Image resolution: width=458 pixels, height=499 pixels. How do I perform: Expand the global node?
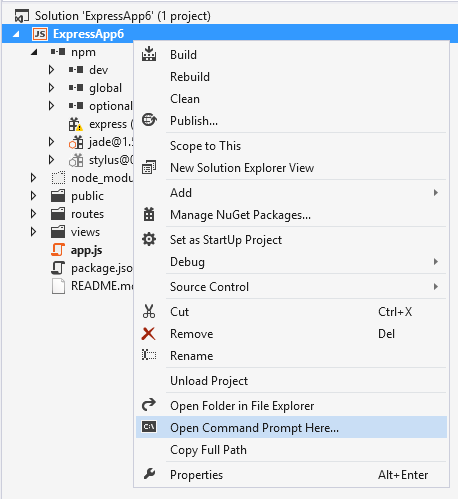pyautogui.click(x=51, y=88)
